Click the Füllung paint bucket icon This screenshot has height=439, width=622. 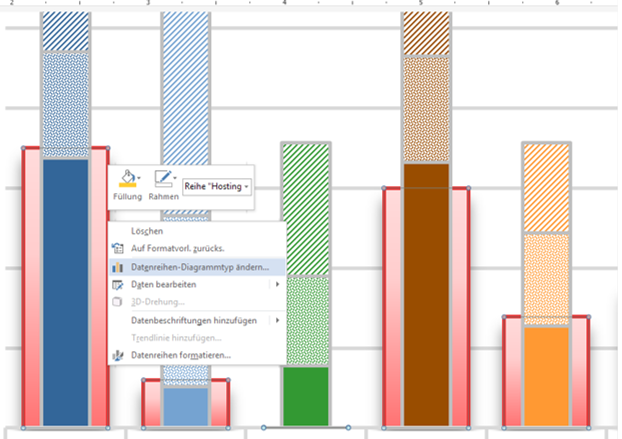(x=126, y=179)
